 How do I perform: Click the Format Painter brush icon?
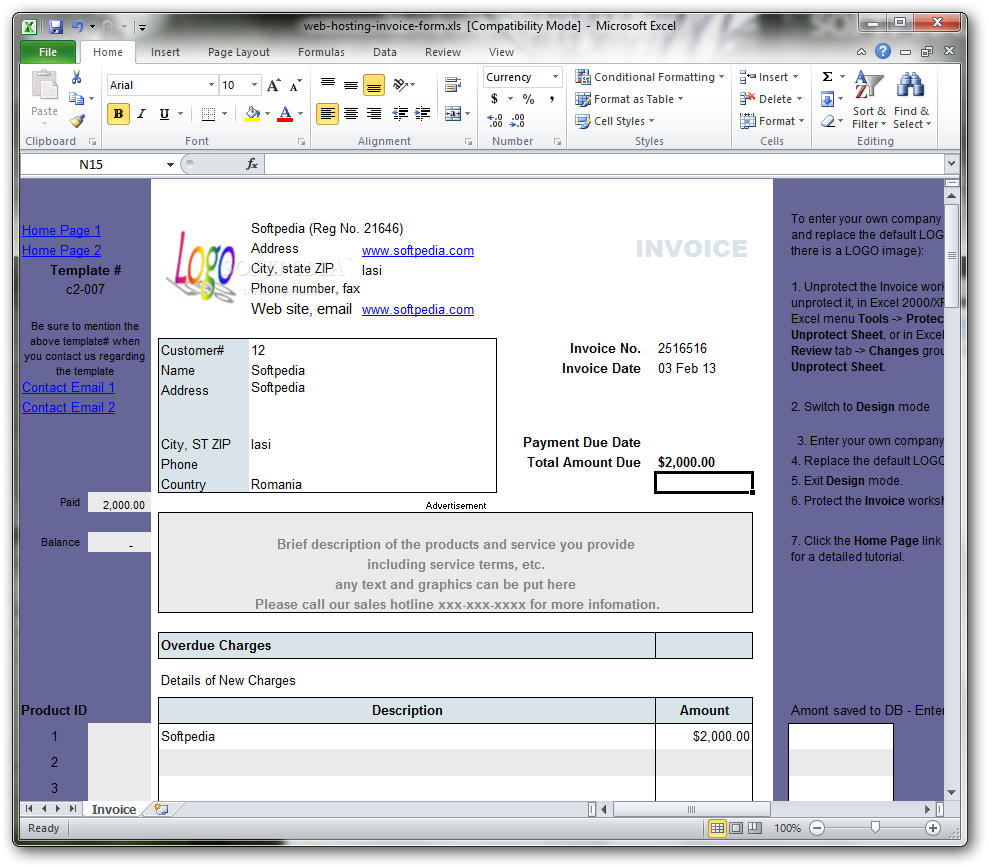click(77, 120)
